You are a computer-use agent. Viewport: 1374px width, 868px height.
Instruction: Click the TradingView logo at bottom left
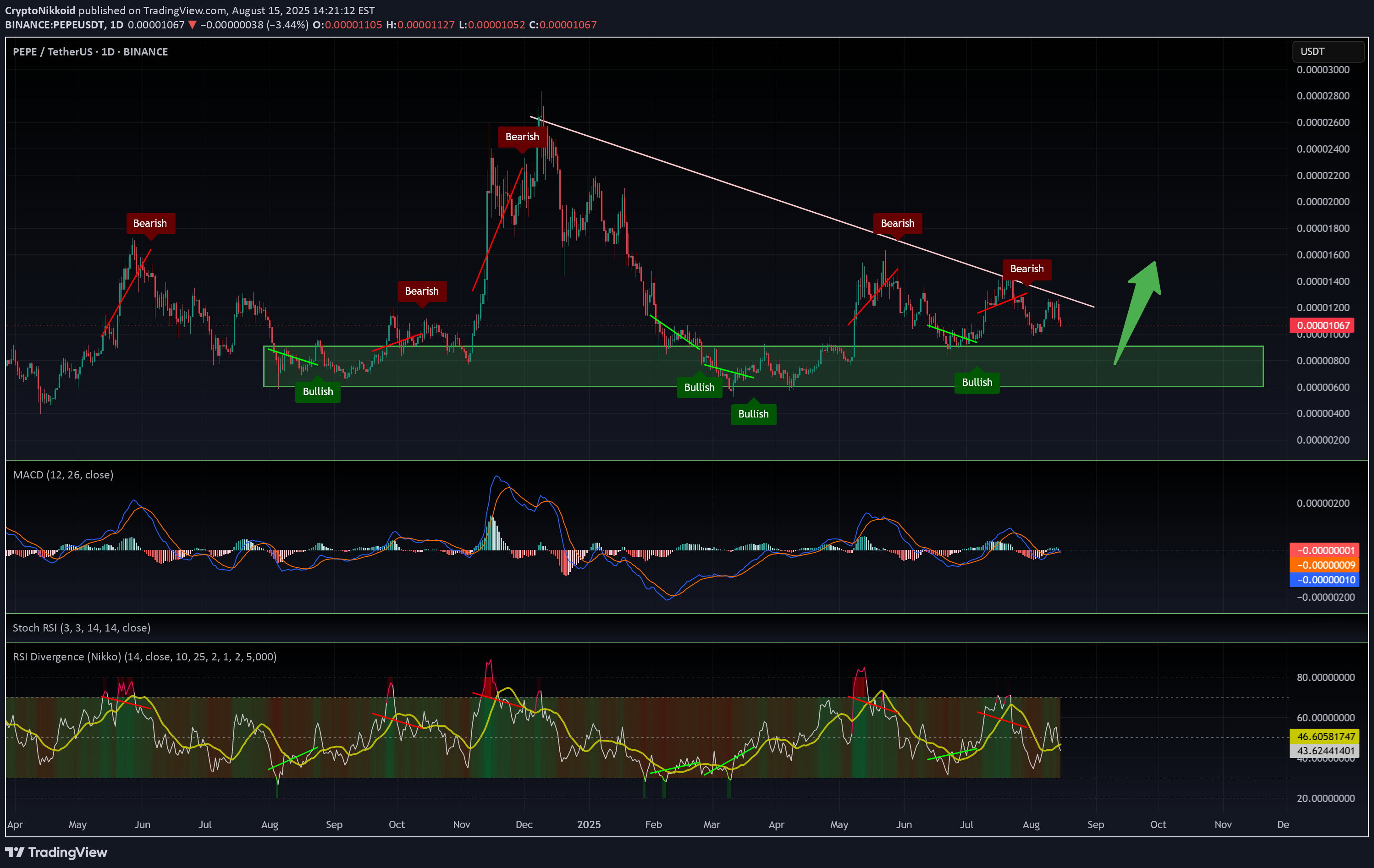pos(56,852)
